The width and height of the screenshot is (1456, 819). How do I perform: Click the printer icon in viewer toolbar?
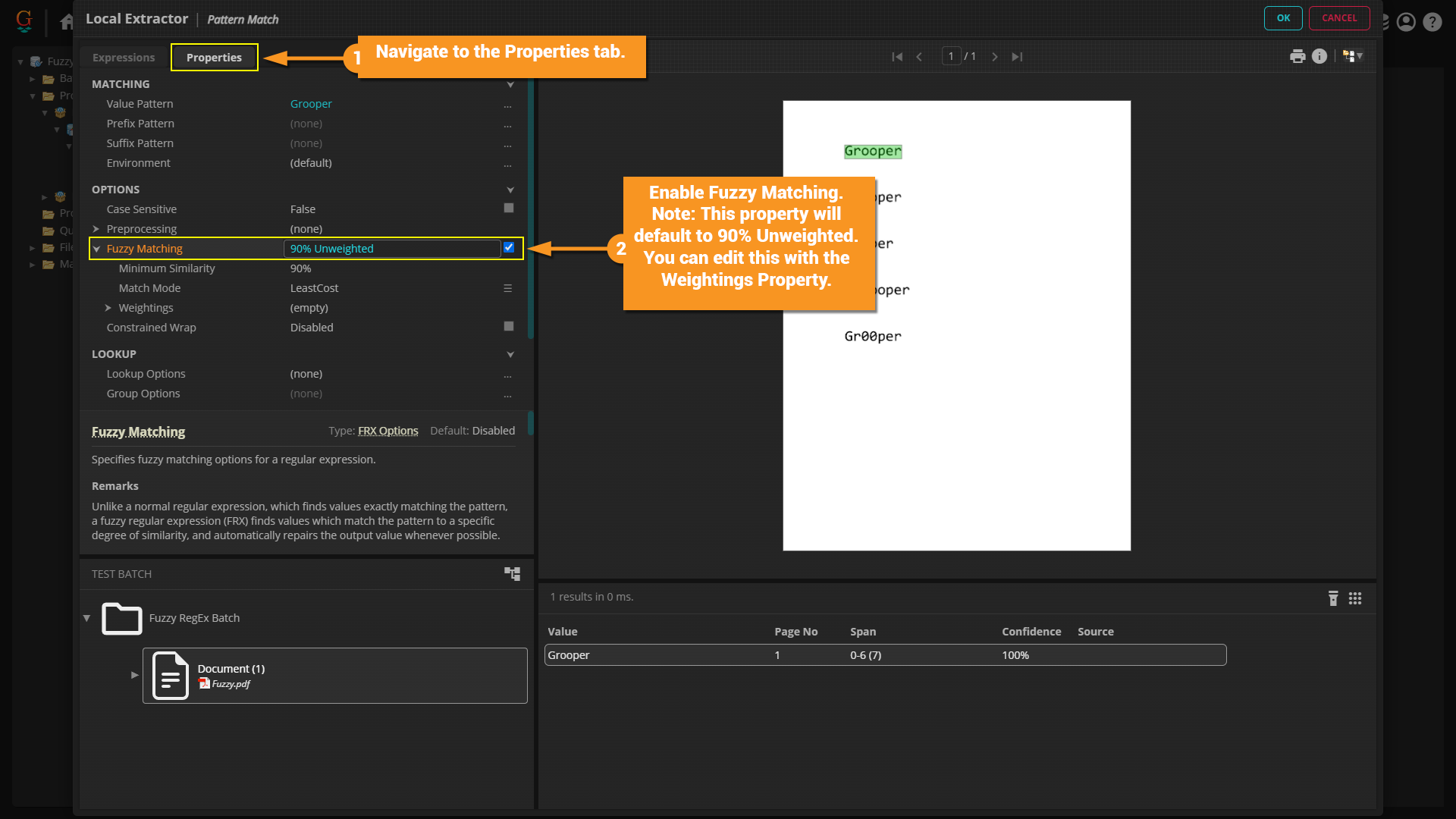click(x=1298, y=56)
